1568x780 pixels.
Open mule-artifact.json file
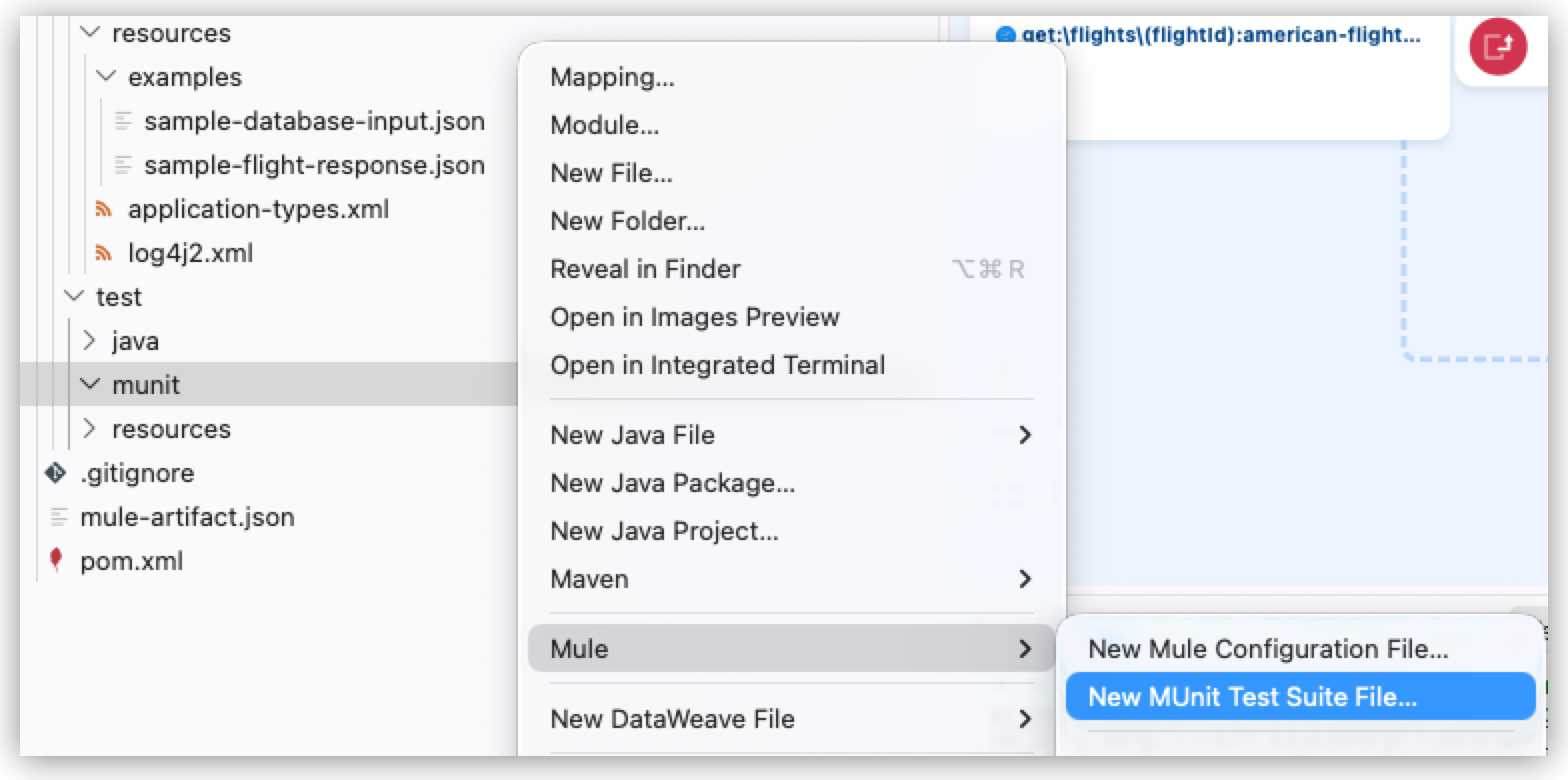pyautogui.click(x=187, y=517)
